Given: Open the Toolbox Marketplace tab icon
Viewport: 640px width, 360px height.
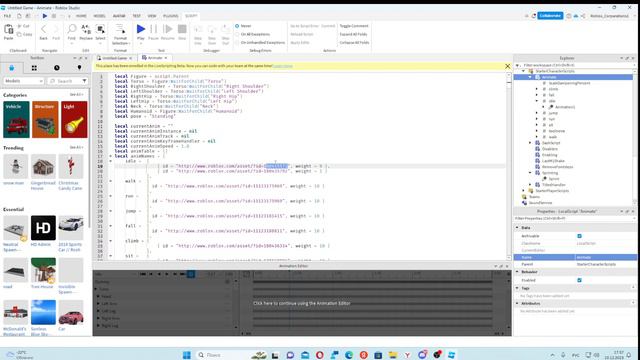Looking at the screenshot, I should (x=11, y=68).
